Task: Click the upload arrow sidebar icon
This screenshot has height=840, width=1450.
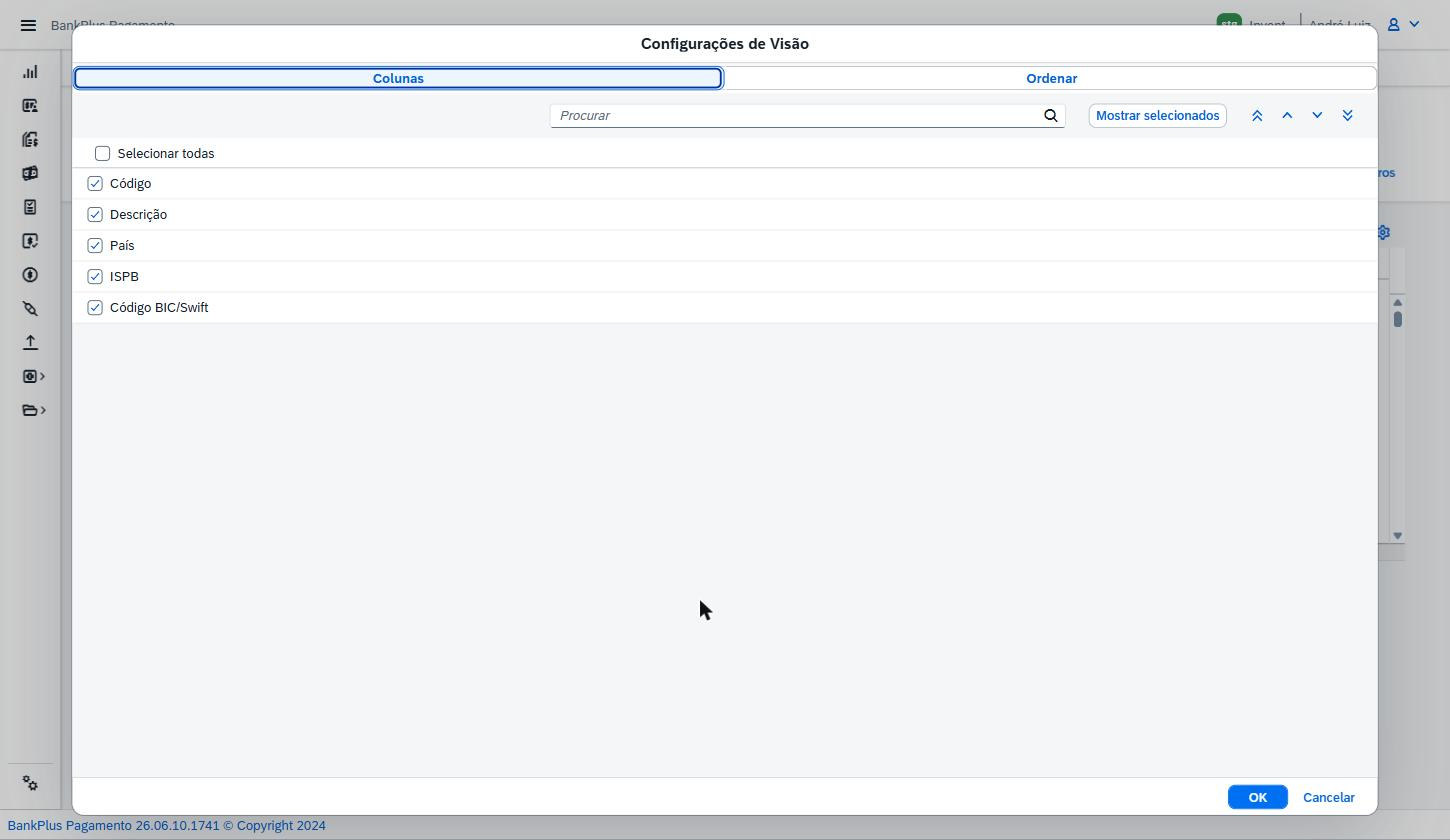Action: pyautogui.click(x=30, y=342)
